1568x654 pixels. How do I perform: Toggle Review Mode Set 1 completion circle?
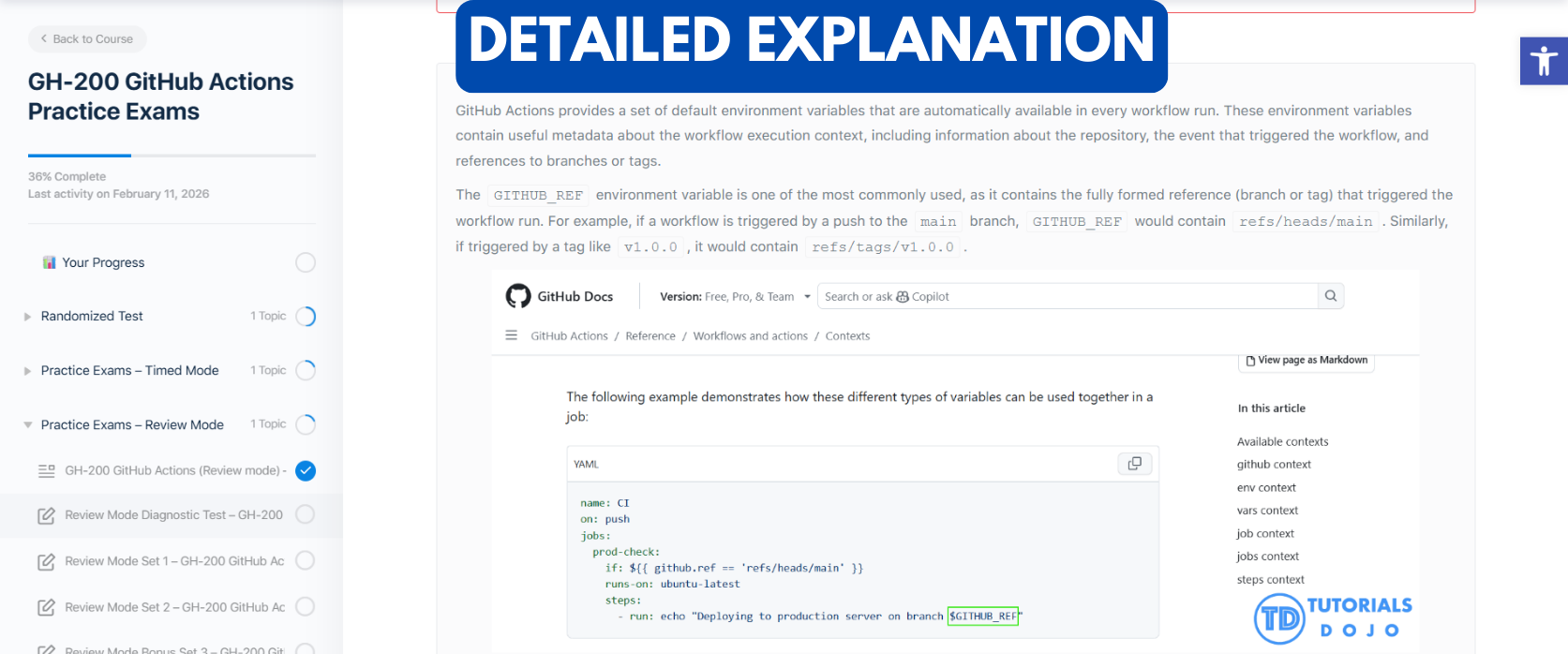(306, 560)
